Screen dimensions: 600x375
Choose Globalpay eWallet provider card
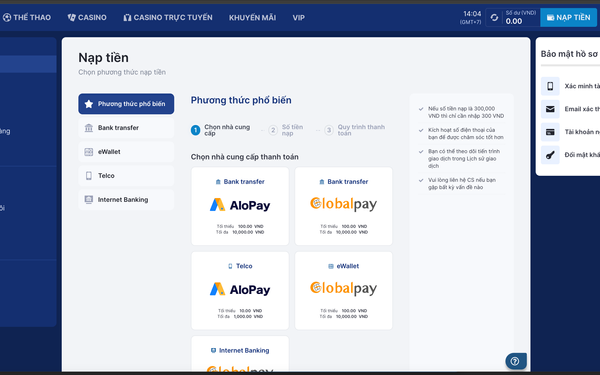tap(344, 290)
